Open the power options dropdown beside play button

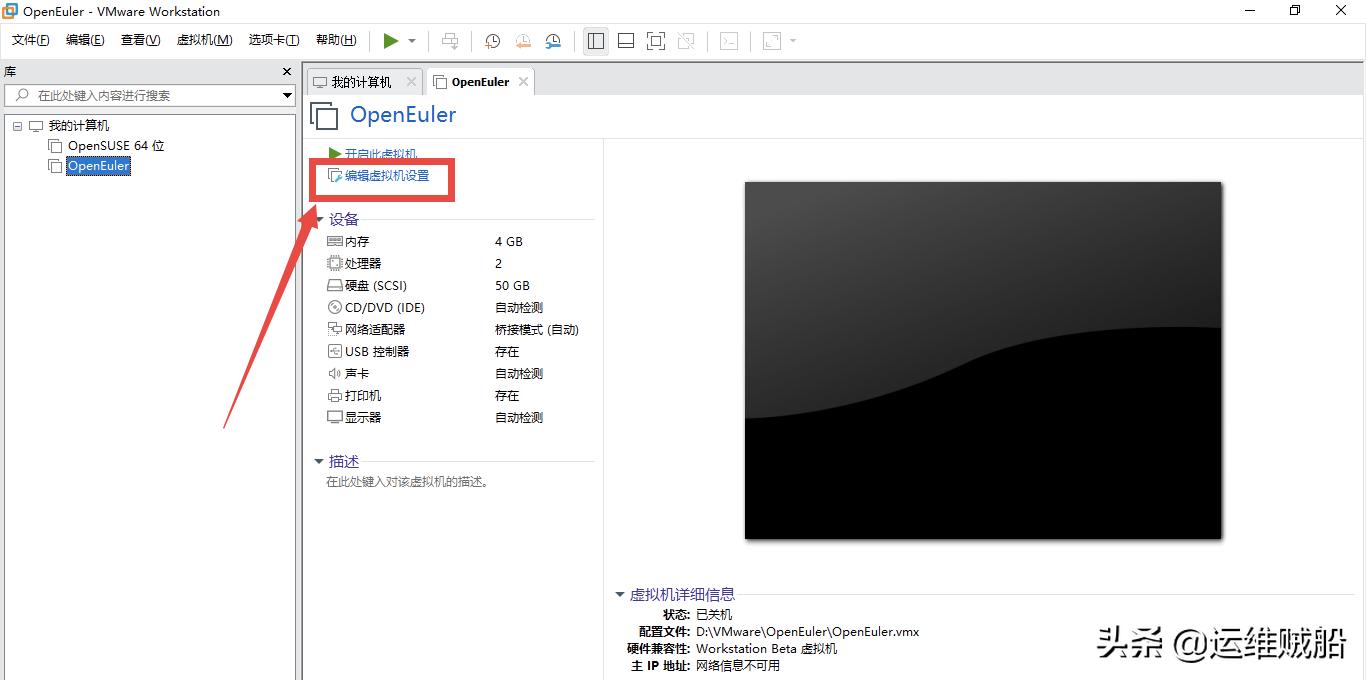click(410, 41)
